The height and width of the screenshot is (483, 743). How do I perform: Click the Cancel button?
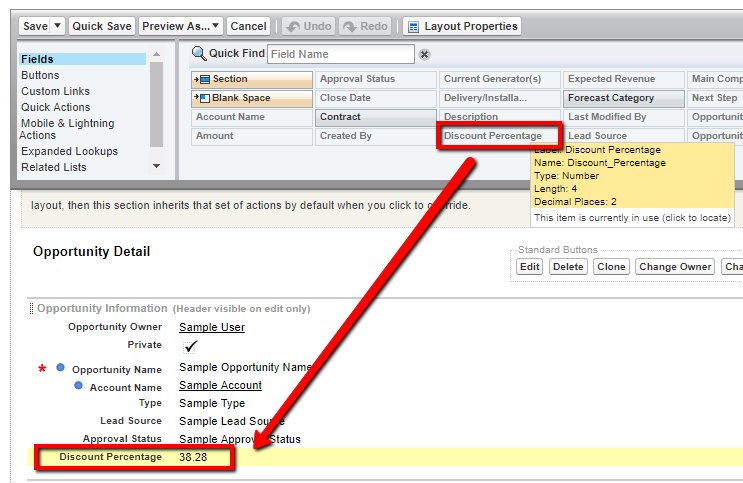tap(248, 26)
